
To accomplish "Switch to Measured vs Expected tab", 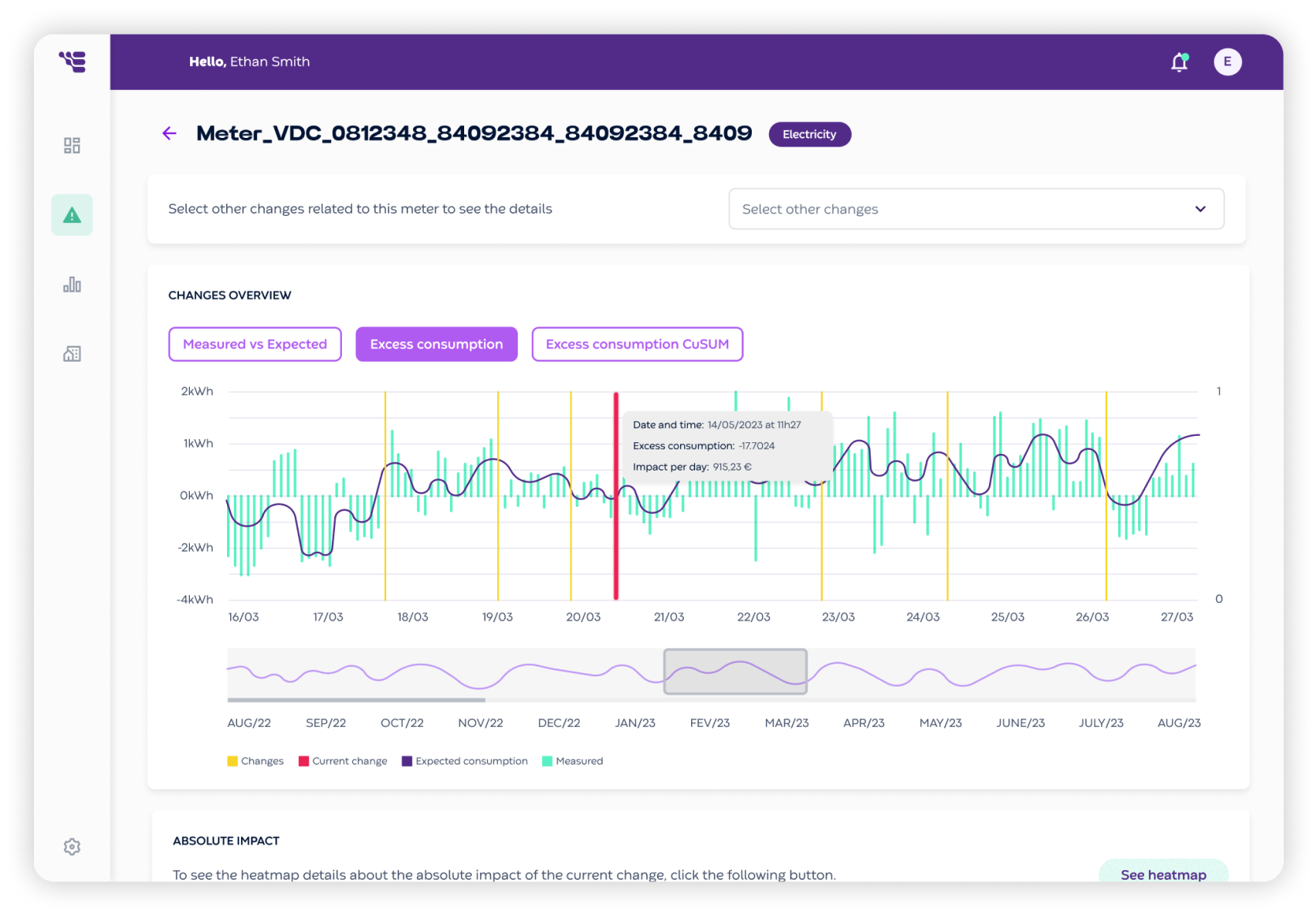I will point(255,344).
